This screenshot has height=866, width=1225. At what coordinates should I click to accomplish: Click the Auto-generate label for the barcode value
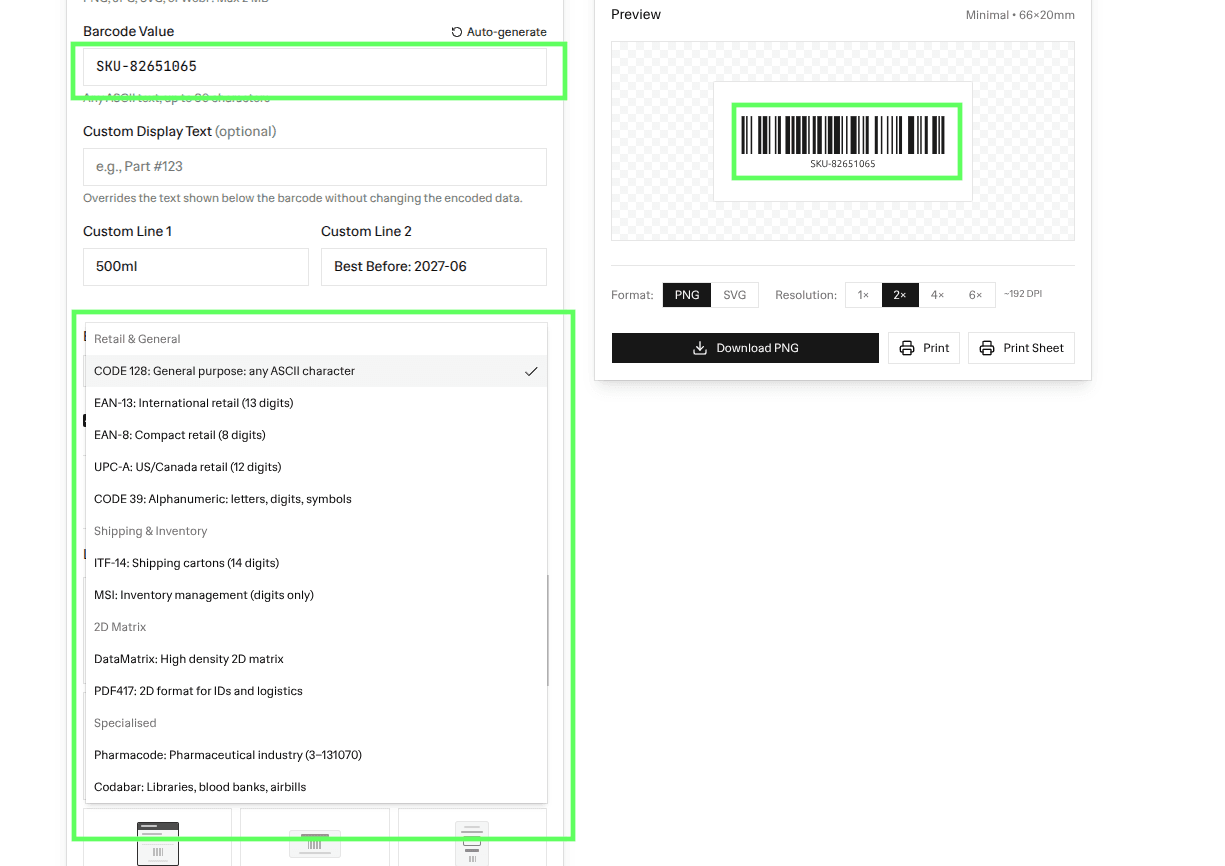click(507, 32)
